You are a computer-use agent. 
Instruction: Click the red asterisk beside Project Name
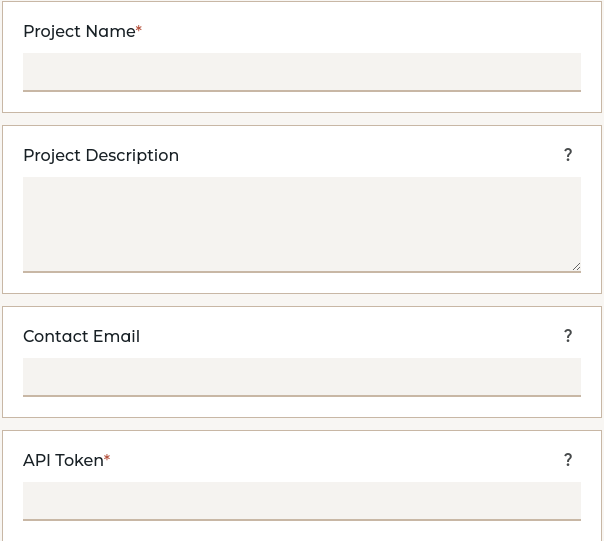139,30
